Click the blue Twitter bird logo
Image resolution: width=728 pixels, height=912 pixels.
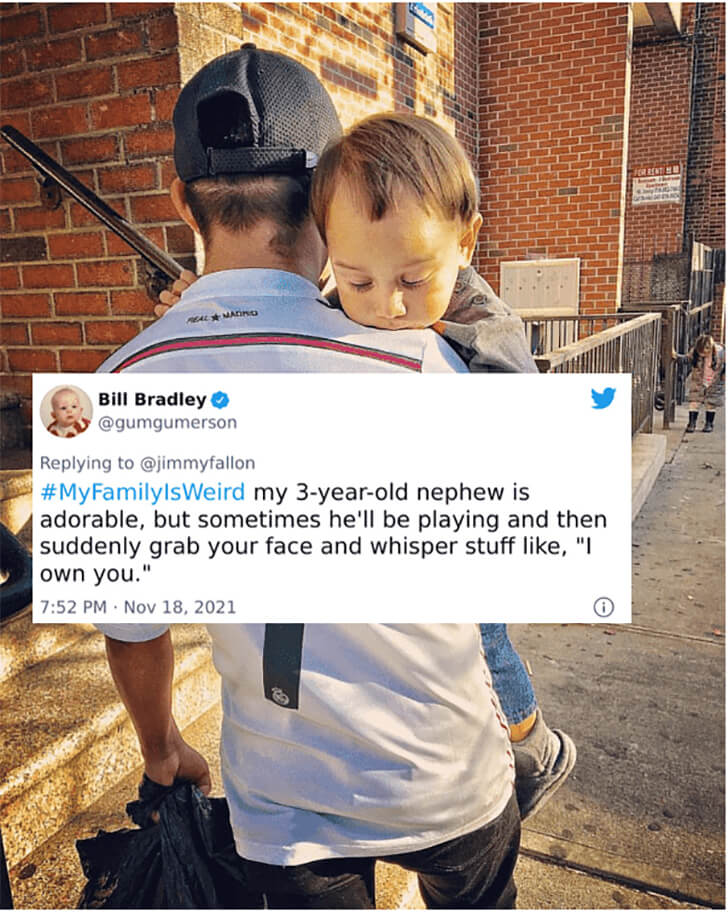[x=603, y=398]
